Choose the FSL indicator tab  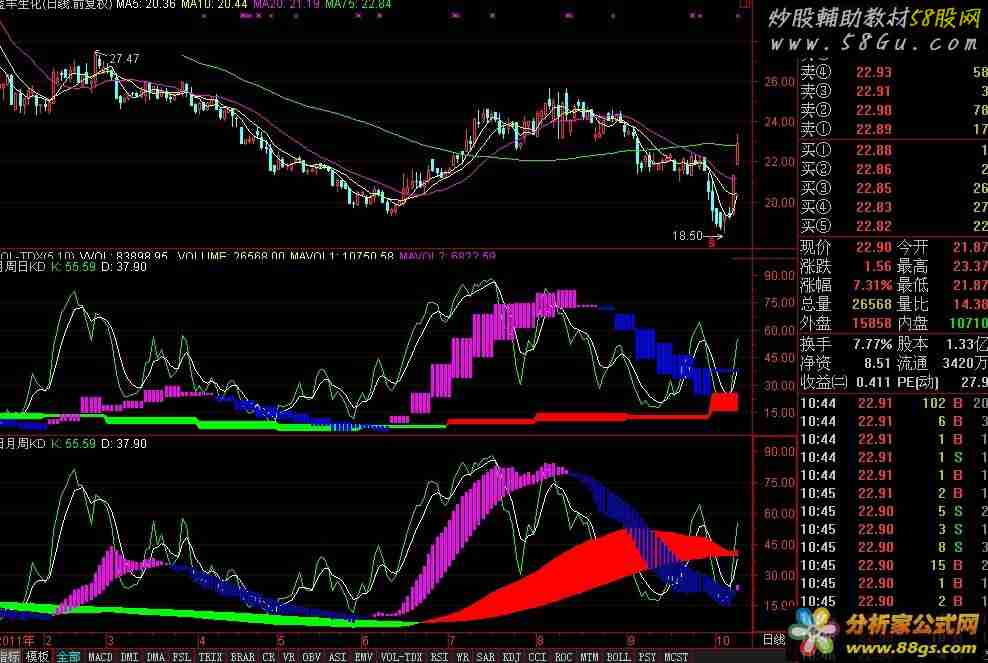pos(181,657)
